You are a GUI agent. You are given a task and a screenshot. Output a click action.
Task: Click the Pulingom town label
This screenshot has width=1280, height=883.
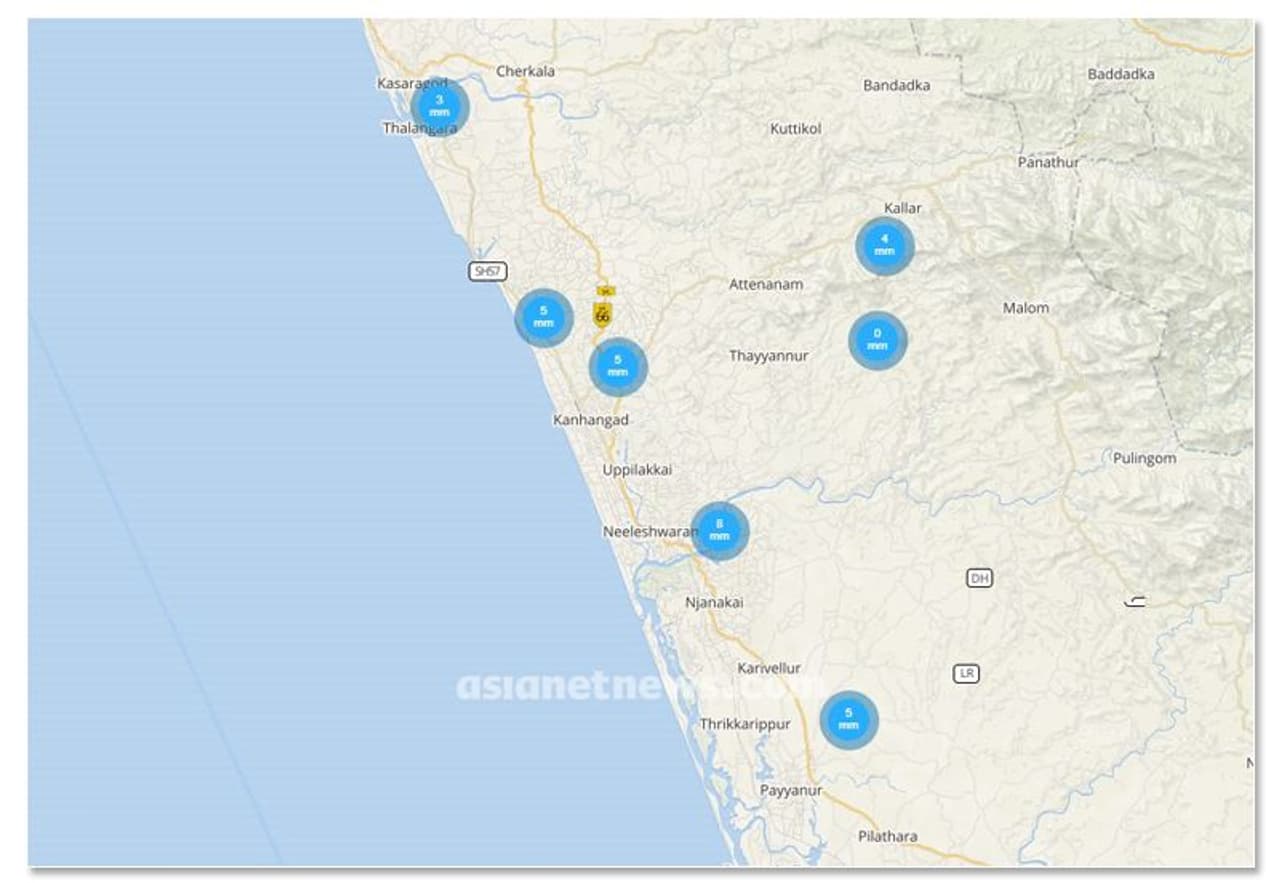(1144, 458)
